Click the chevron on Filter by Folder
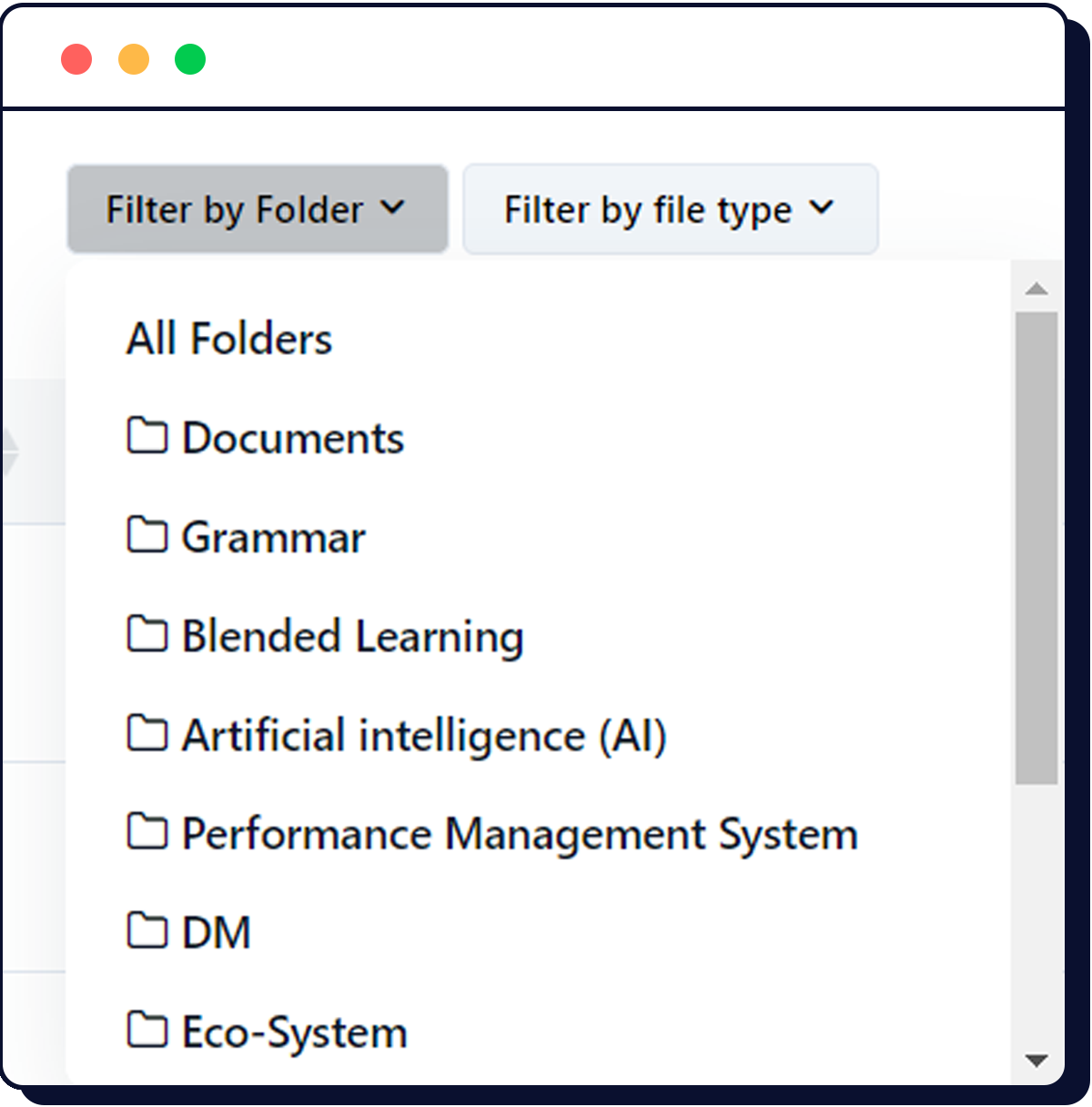Screen dimensions: 1092x1107 pyautogui.click(x=393, y=208)
